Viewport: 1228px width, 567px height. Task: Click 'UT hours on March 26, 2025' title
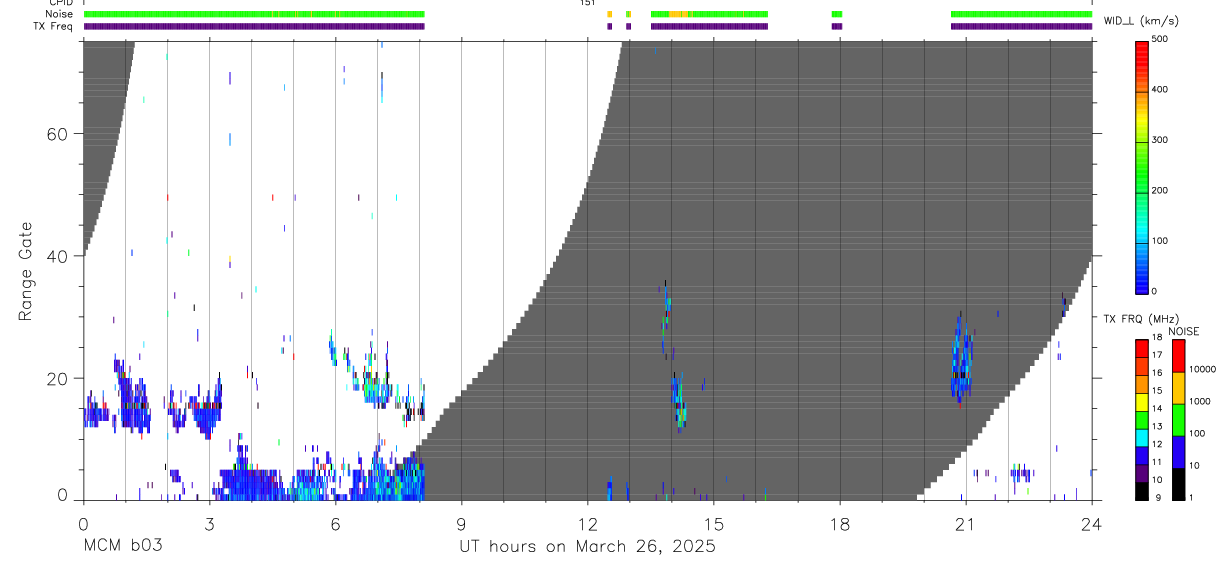pos(587,547)
